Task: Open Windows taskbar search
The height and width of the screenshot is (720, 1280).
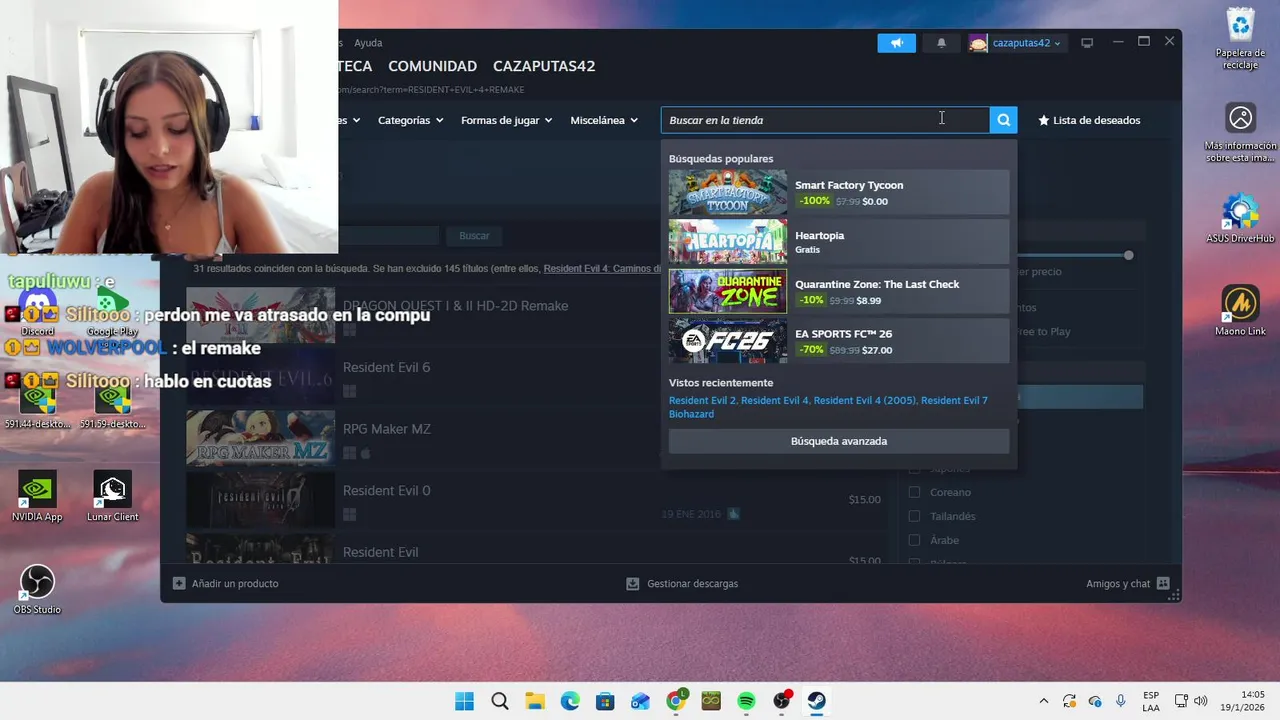Action: (x=500, y=701)
